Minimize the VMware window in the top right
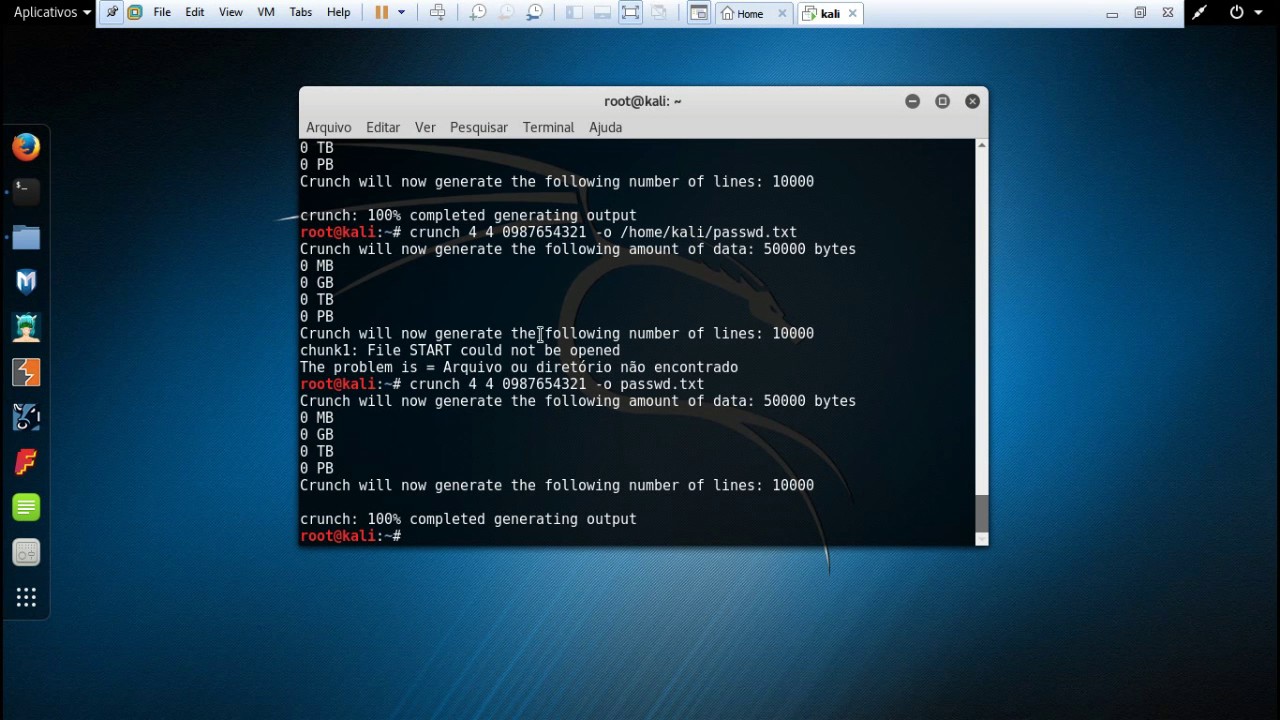The height and width of the screenshot is (720, 1280). [1112, 13]
